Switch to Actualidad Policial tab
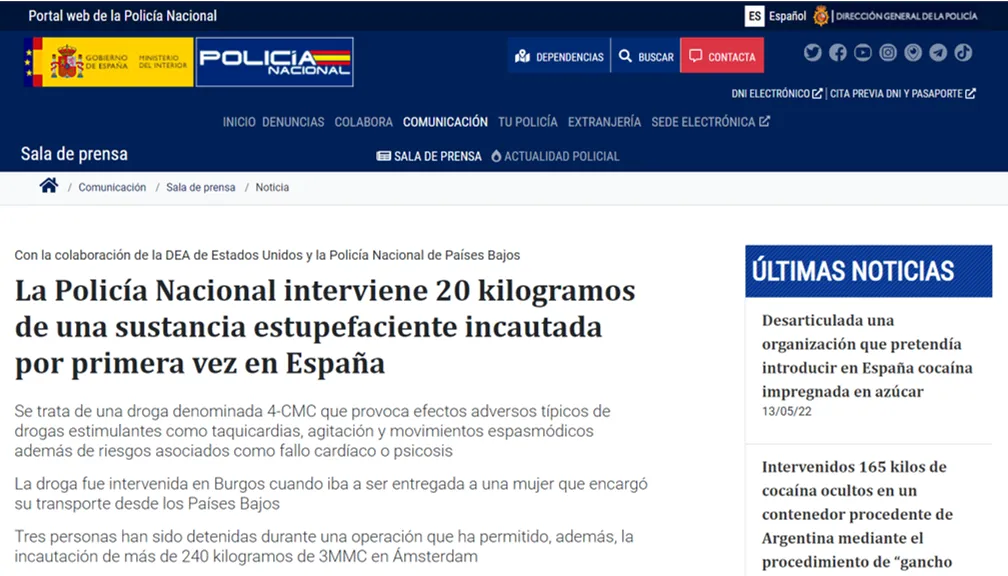Viewport: 1008px width, 576px height. (555, 156)
